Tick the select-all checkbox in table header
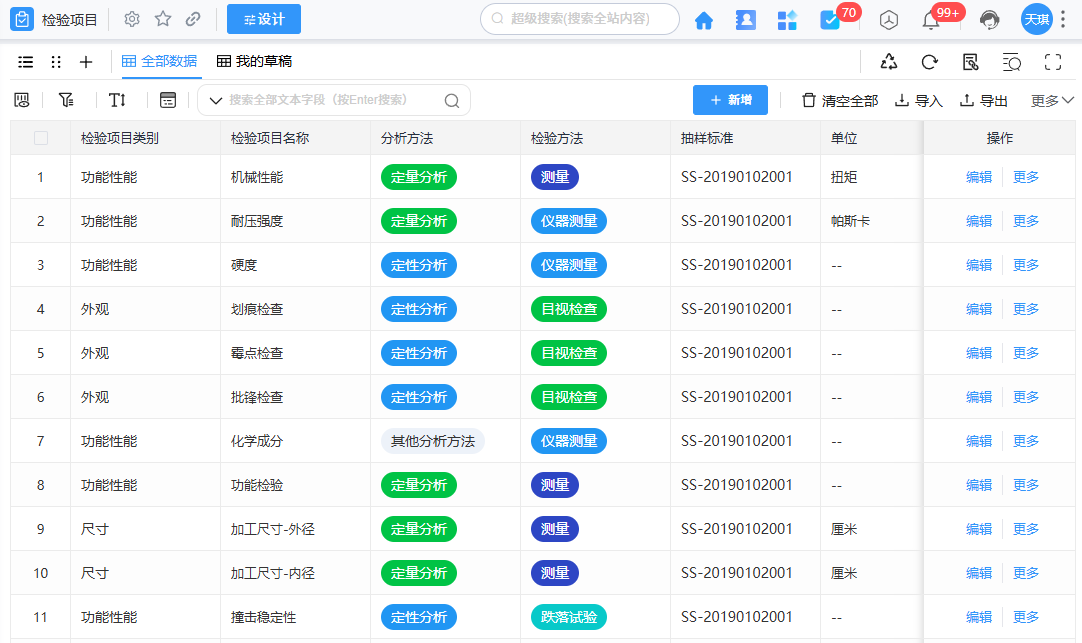Screen dimensions: 1082x643 point(41,138)
